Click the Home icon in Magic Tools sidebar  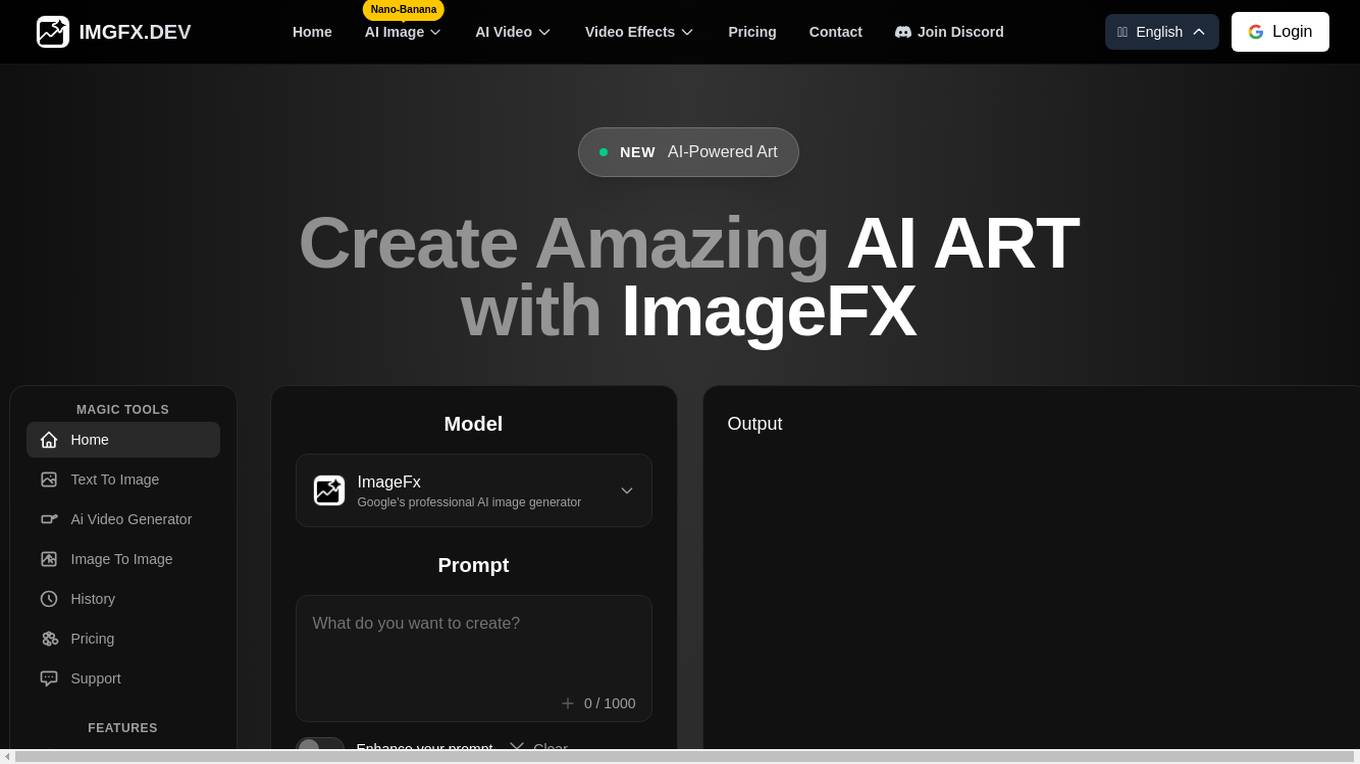tap(49, 440)
